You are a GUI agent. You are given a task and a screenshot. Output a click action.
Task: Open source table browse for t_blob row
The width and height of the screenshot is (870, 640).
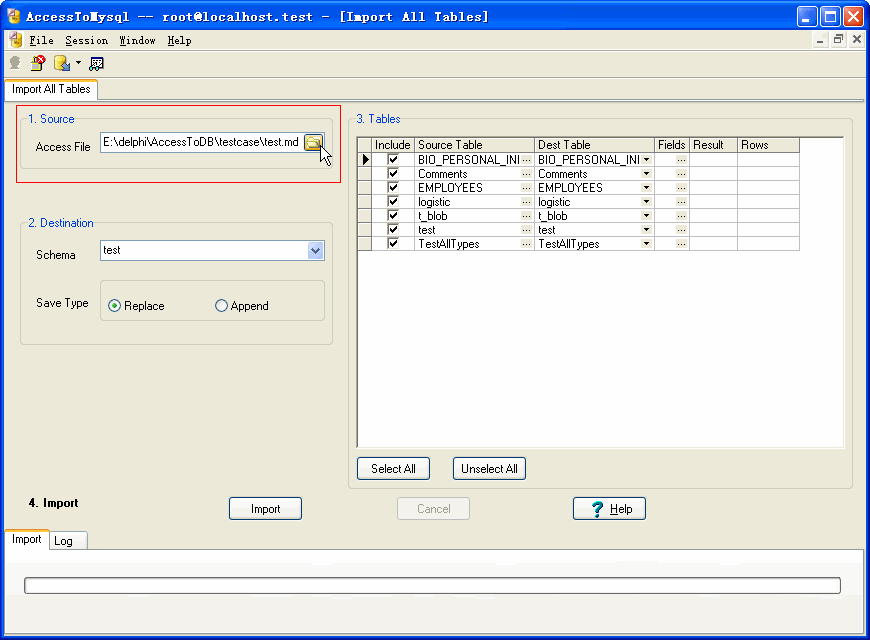click(526, 216)
